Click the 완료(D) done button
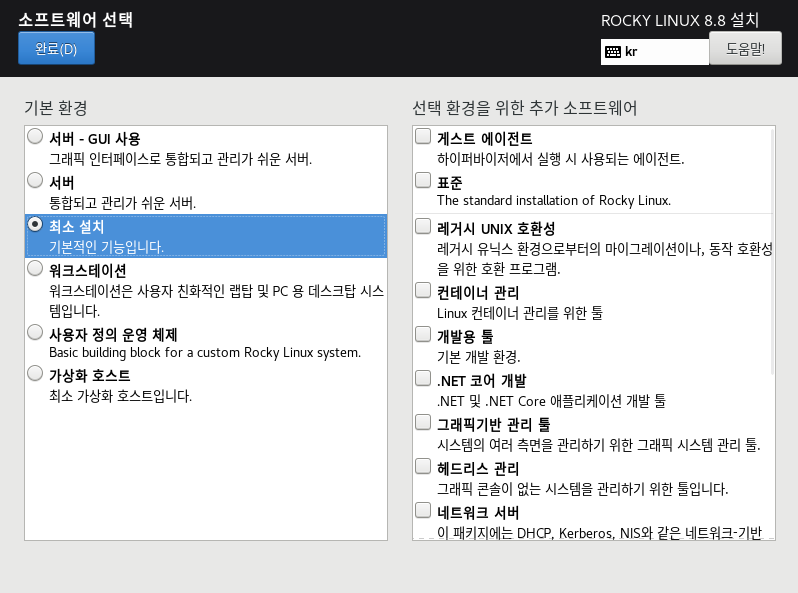Screen dimensions: 798x593 click(56, 48)
